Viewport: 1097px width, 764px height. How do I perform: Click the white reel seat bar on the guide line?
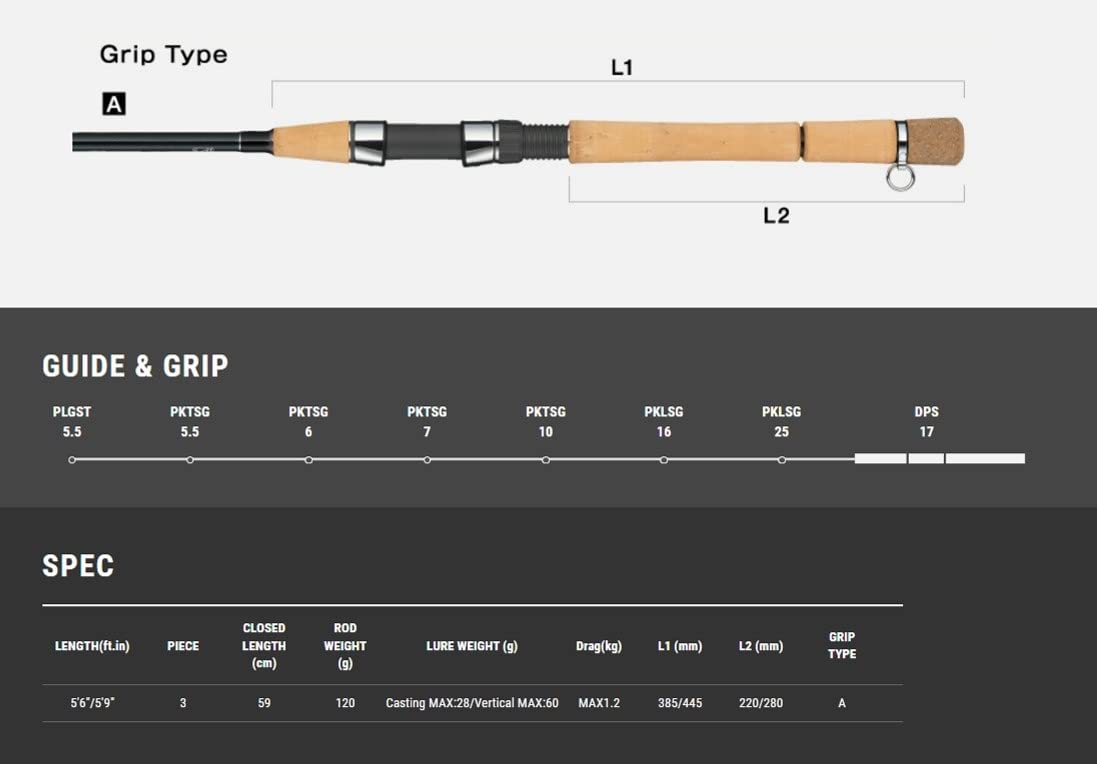tap(939, 459)
